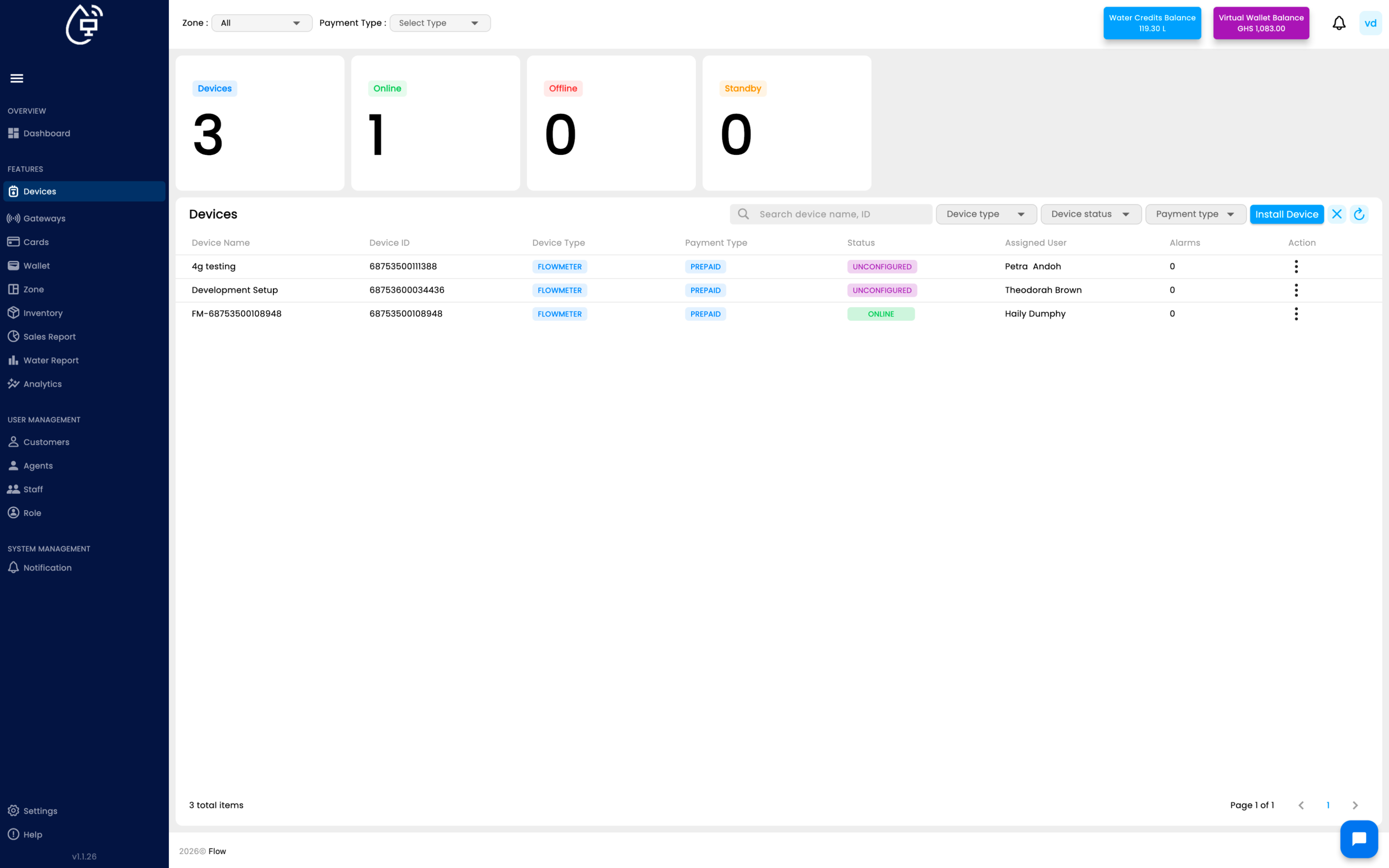Expand the Payment type filter
Viewport: 1389px width, 868px height.
pos(1196,214)
